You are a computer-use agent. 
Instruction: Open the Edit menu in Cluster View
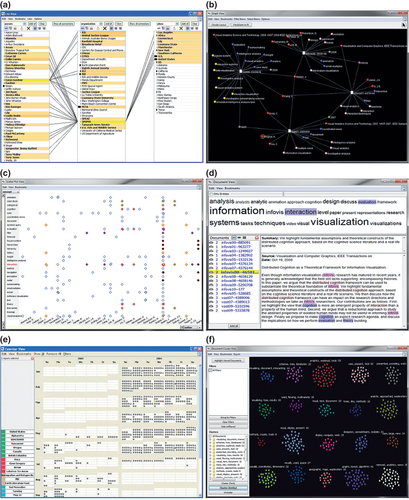(x=210, y=354)
